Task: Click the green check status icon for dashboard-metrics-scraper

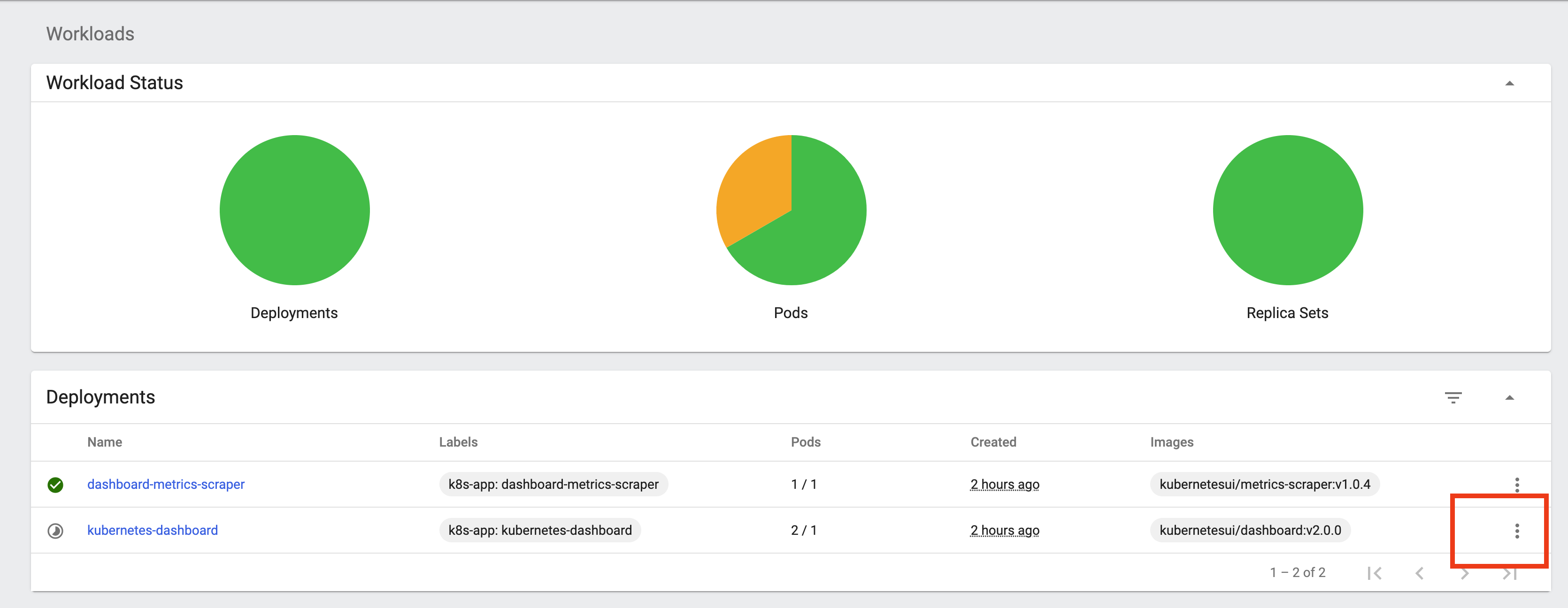Action: tap(55, 484)
